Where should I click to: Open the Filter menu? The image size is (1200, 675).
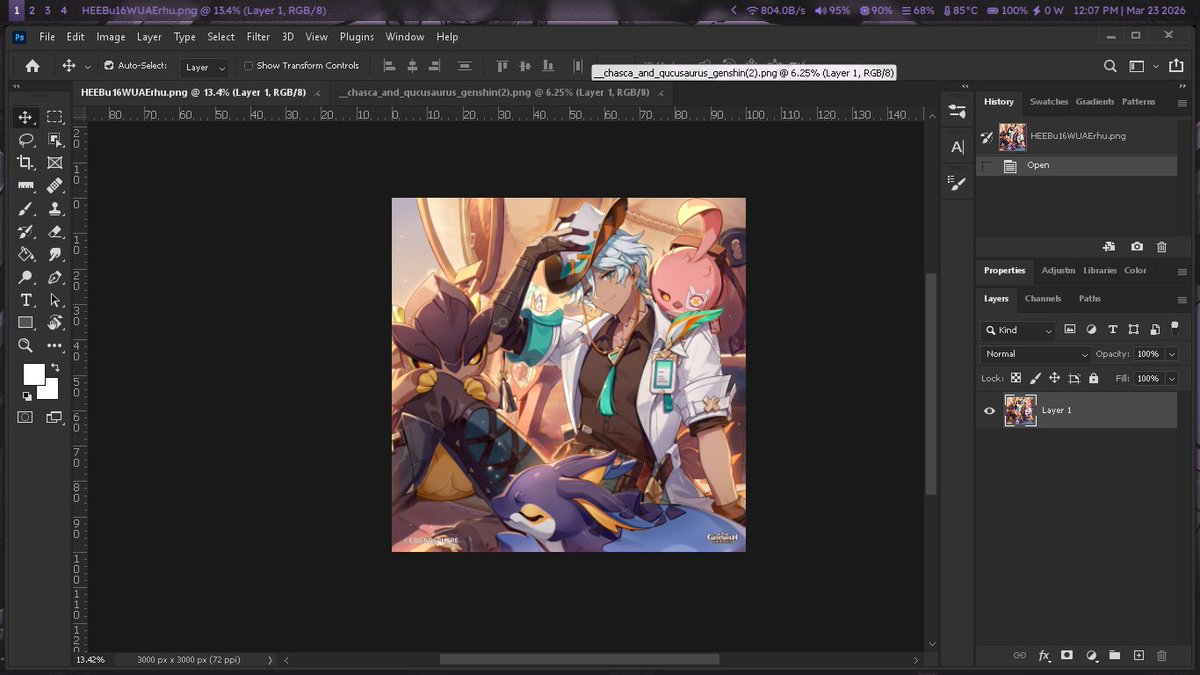coord(258,37)
